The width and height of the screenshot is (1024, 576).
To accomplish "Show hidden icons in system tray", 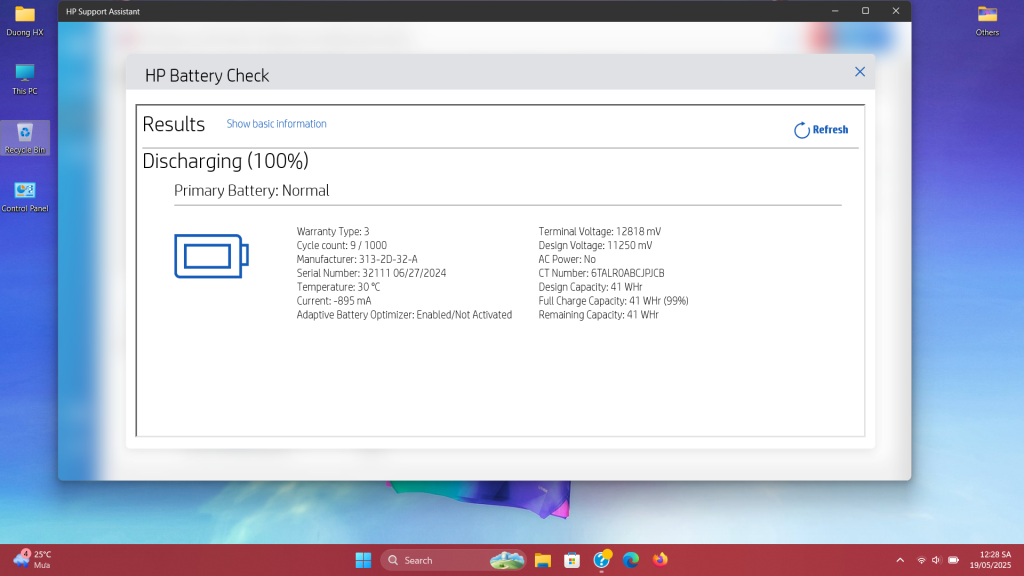I will (x=900, y=560).
